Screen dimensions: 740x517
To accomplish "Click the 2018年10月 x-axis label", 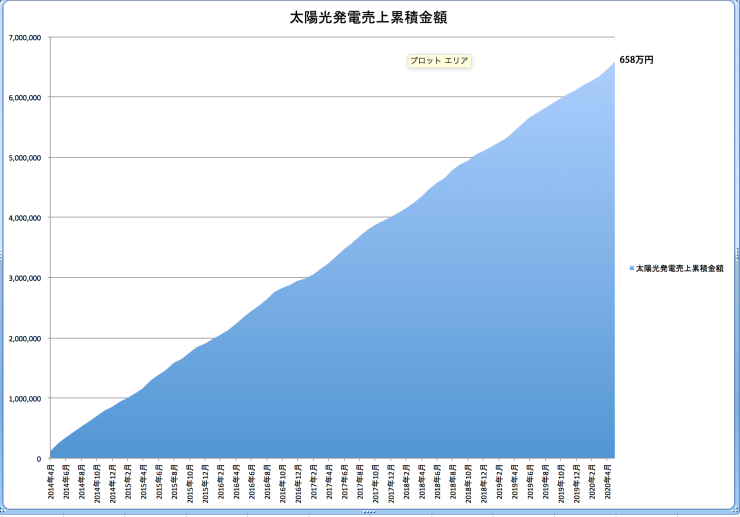I will [469, 483].
